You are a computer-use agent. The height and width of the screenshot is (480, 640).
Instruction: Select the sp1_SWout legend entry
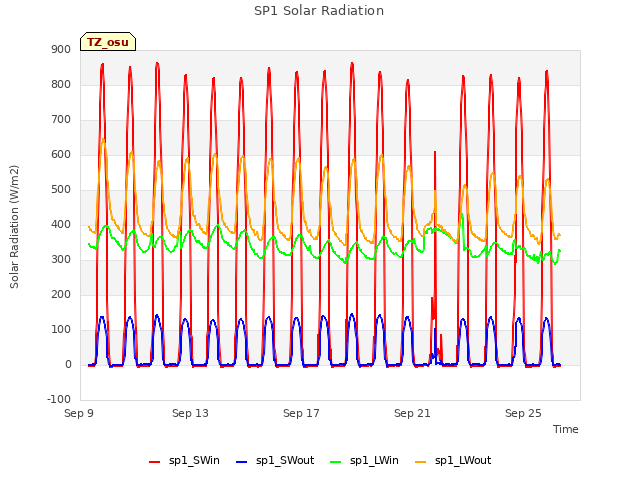tap(275, 460)
